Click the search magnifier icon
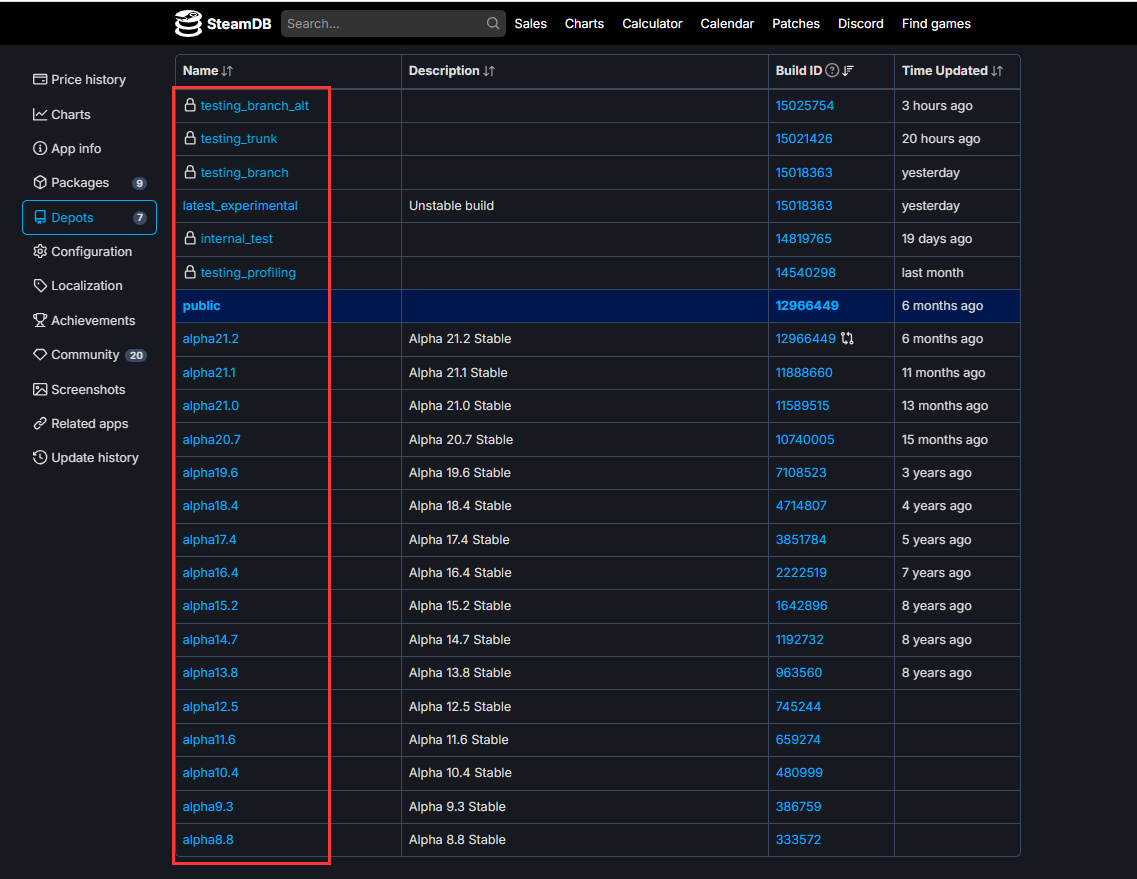The width and height of the screenshot is (1137, 879). (493, 23)
